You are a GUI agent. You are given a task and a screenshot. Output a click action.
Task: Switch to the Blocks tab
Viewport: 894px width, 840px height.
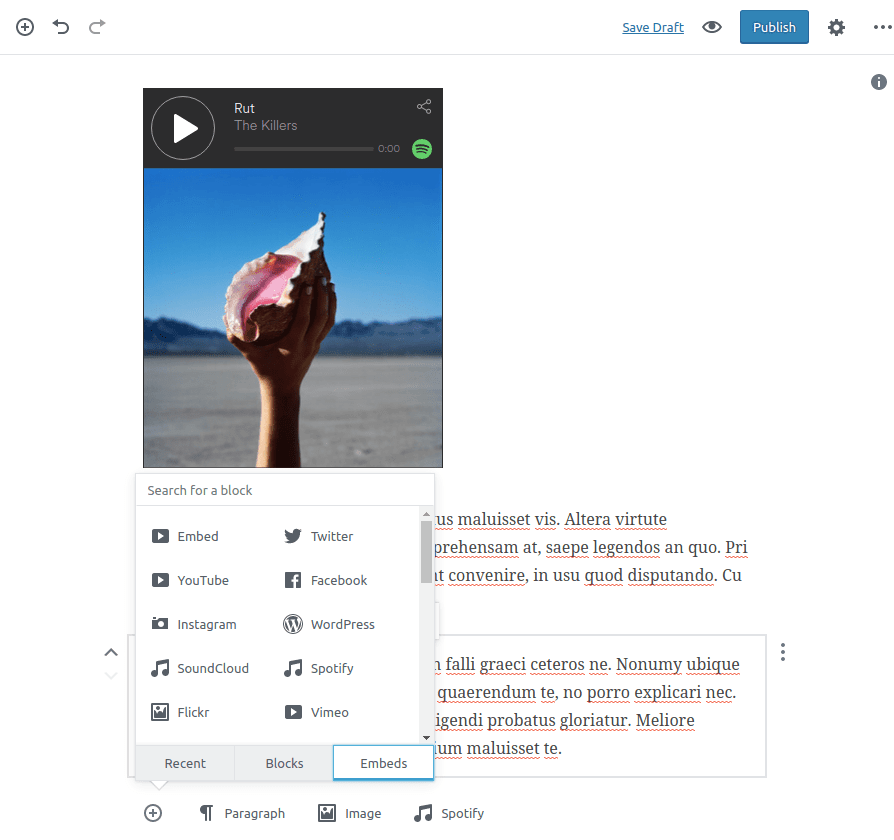(x=284, y=763)
